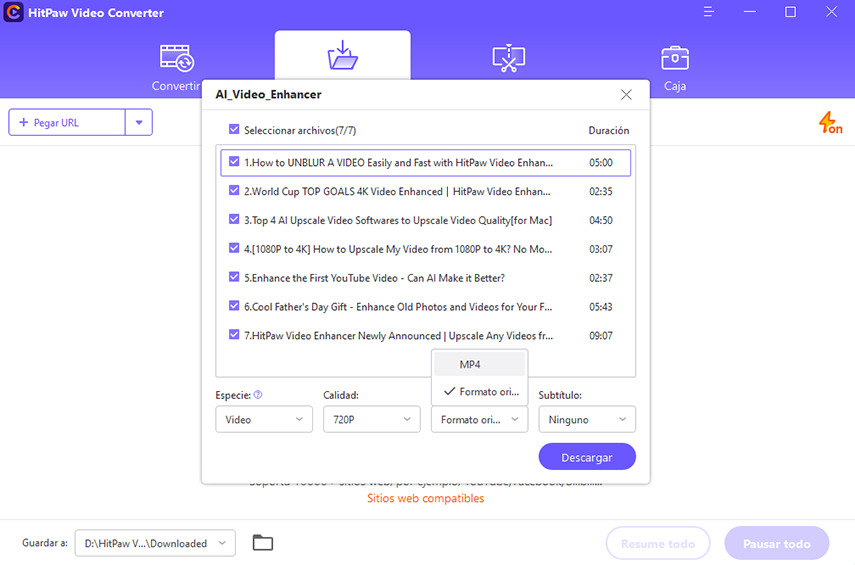
Task: Open the Especie Video dropdown
Action: click(x=264, y=419)
